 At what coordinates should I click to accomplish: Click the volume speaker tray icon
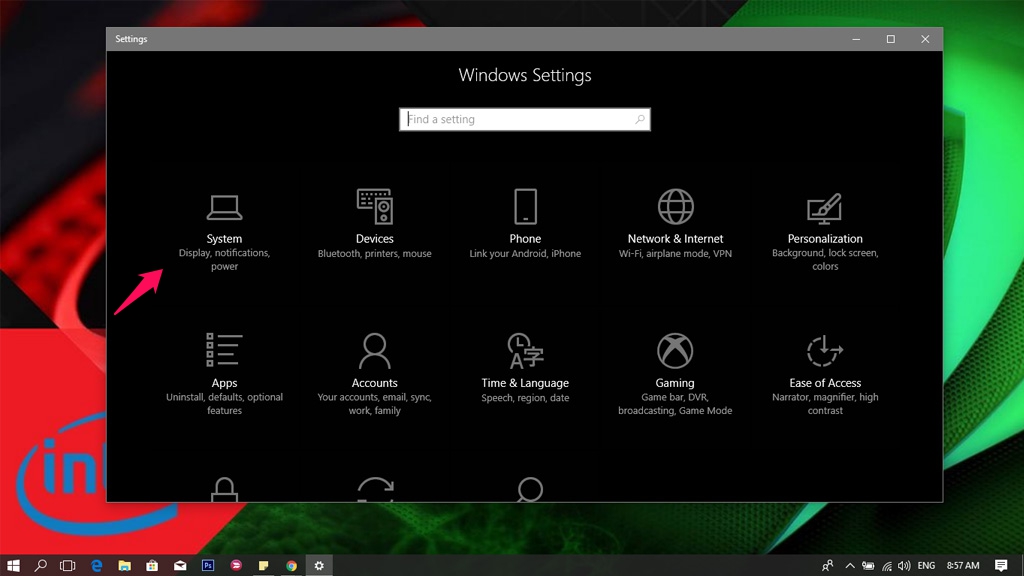pos(904,566)
